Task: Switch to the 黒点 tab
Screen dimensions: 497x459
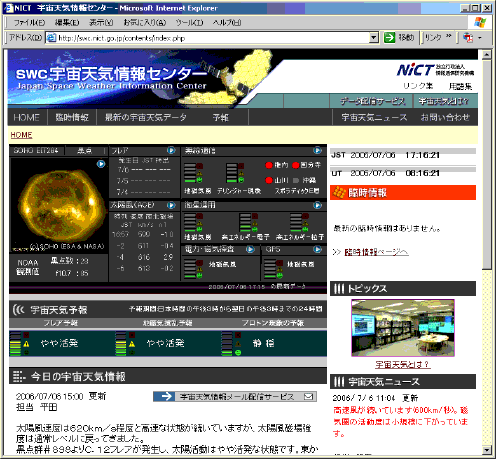Action: 84,151
